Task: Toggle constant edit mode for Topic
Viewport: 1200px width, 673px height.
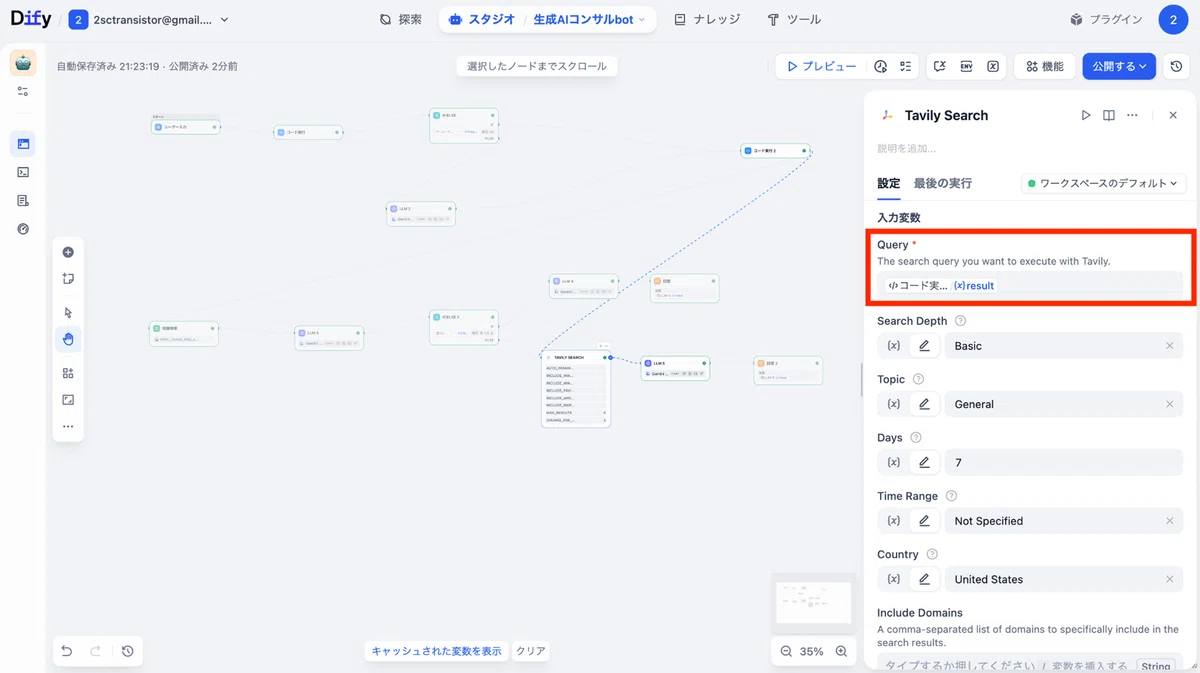Action: [924, 404]
